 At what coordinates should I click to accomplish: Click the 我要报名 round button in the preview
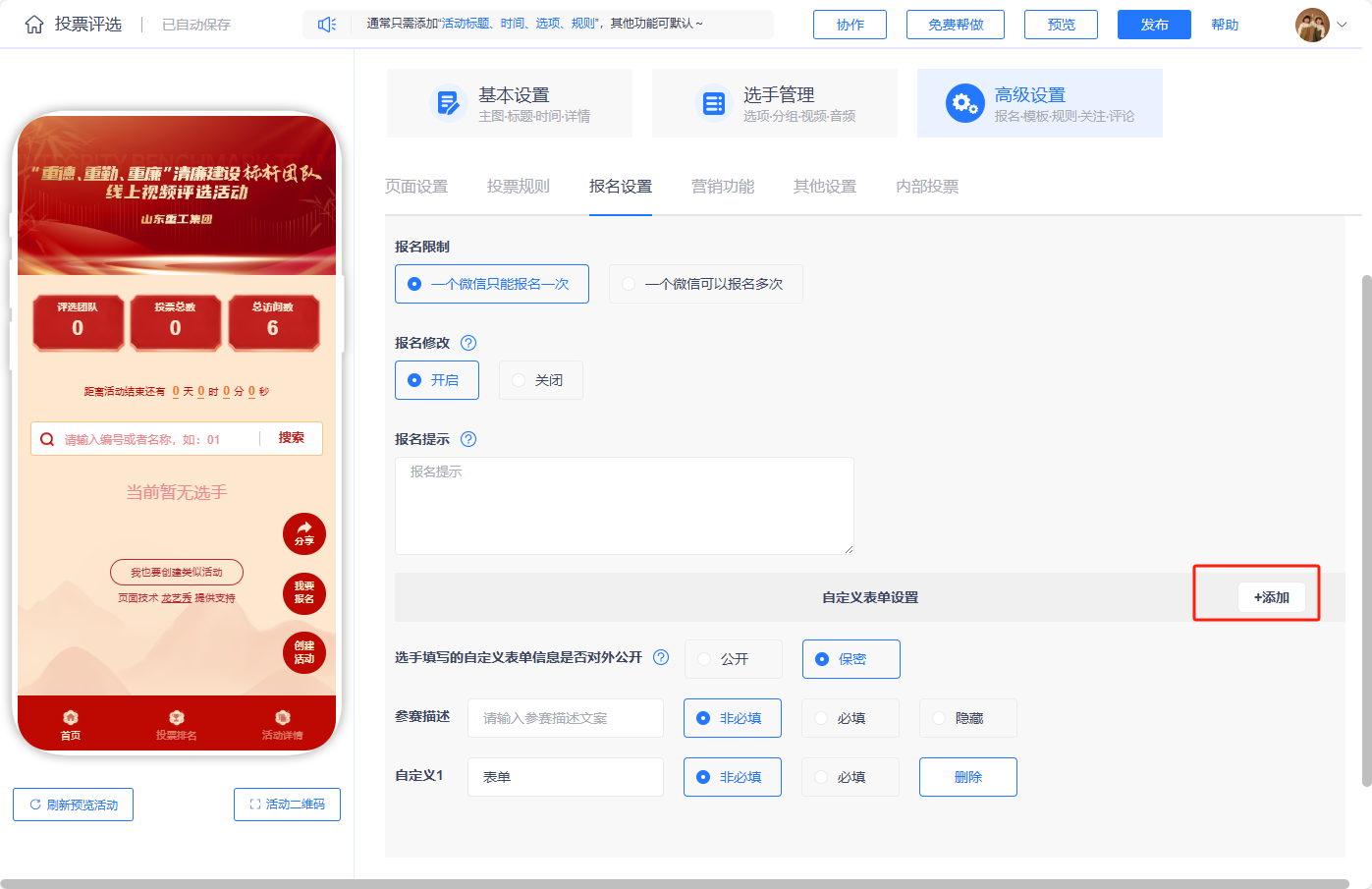(304, 593)
